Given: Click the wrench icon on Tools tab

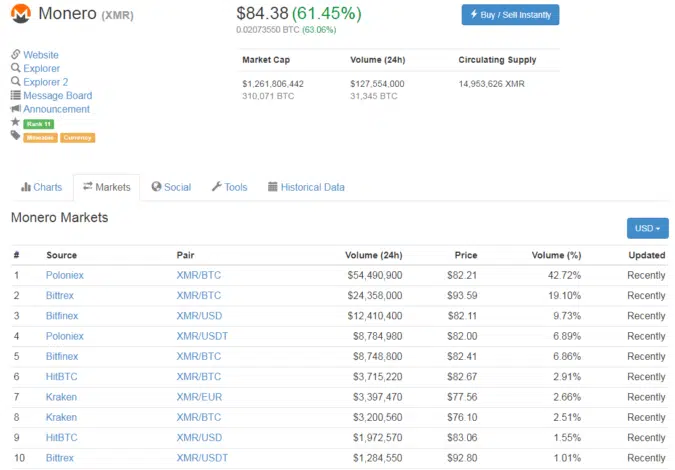Looking at the screenshot, I should pos(217,186).
